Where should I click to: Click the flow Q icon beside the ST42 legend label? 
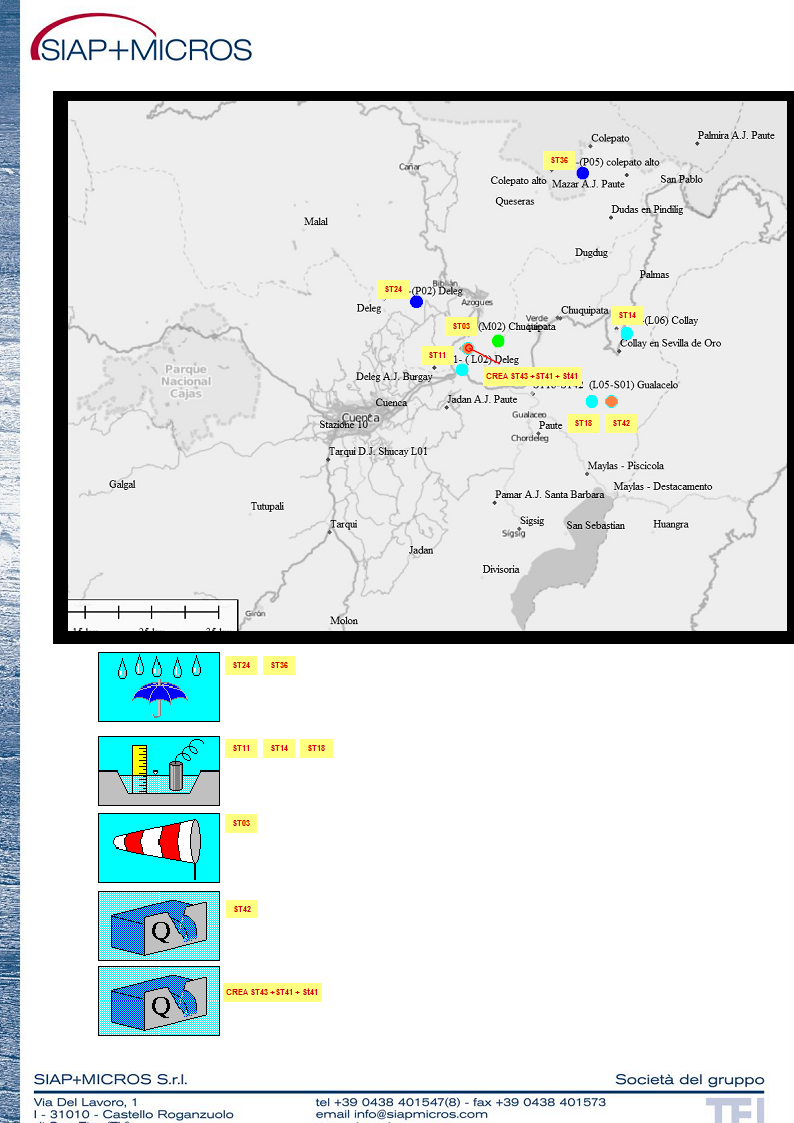158,926
